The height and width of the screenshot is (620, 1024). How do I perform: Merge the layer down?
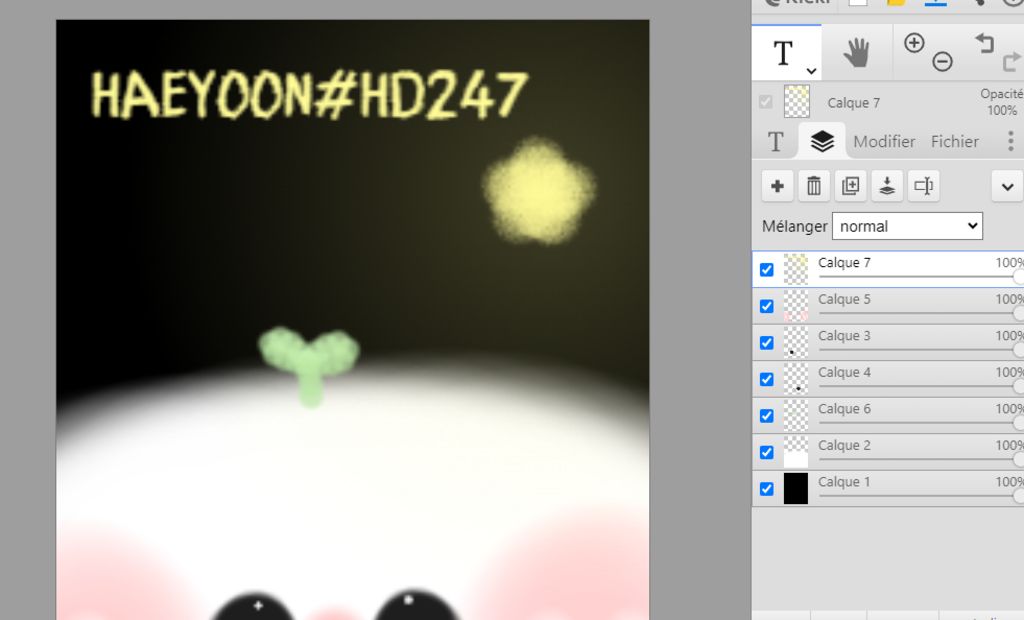[x=887, y=186]
